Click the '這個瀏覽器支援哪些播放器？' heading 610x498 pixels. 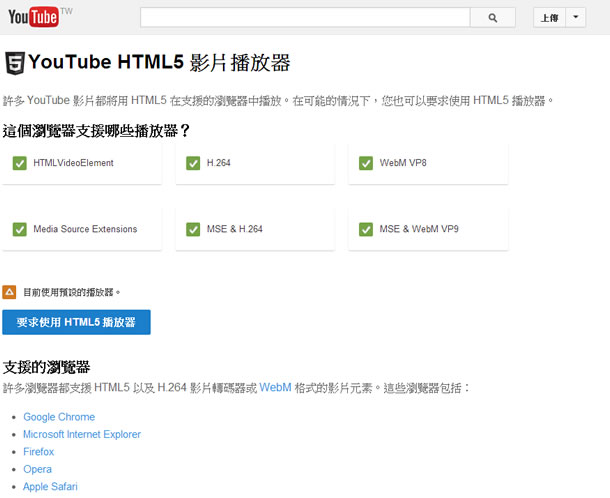pyautogui.click(x=96, y=131)
